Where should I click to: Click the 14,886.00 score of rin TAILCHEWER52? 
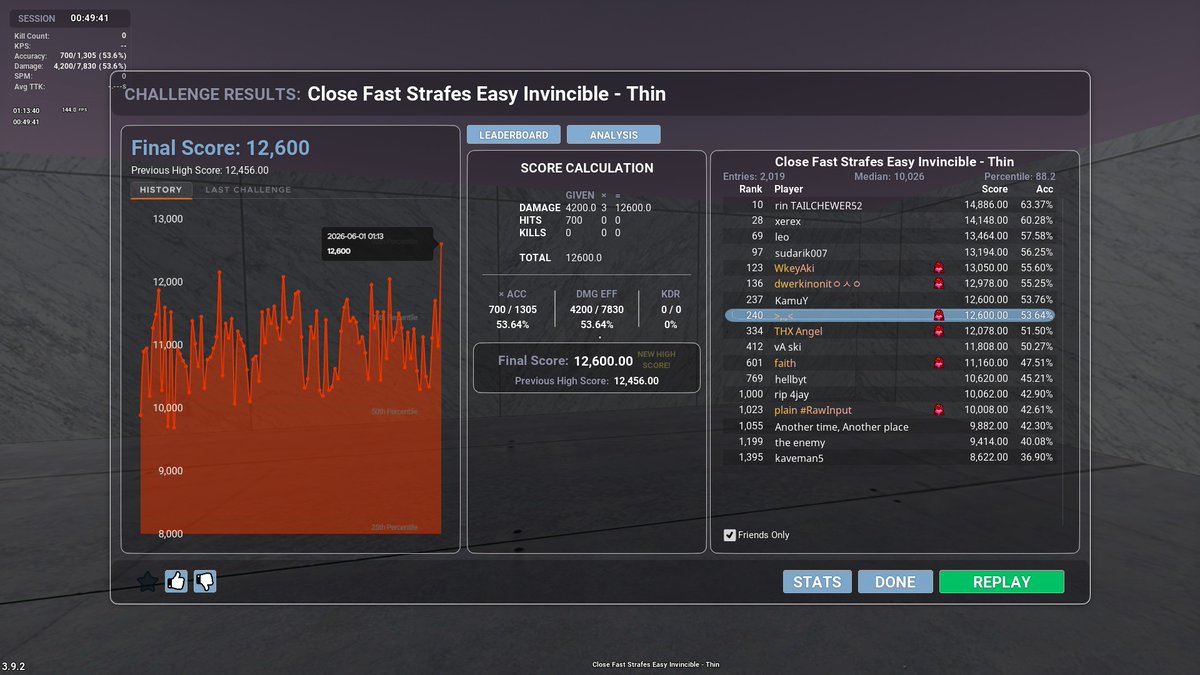pyautogui.click(x=986, y=205)
